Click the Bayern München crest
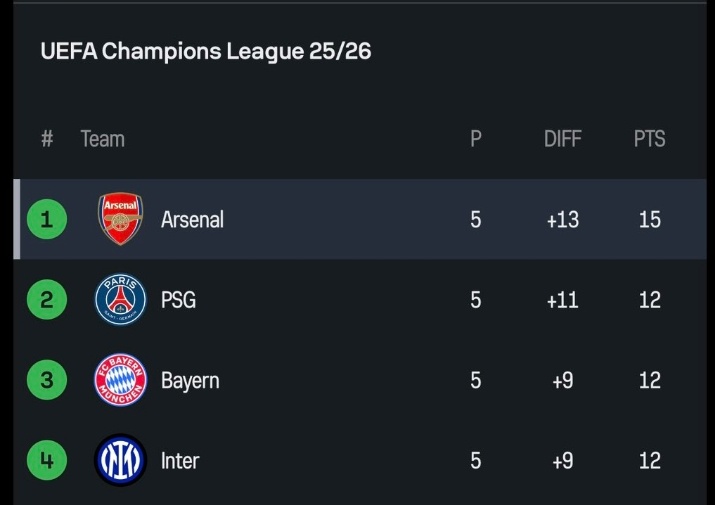 coord(120,380)
